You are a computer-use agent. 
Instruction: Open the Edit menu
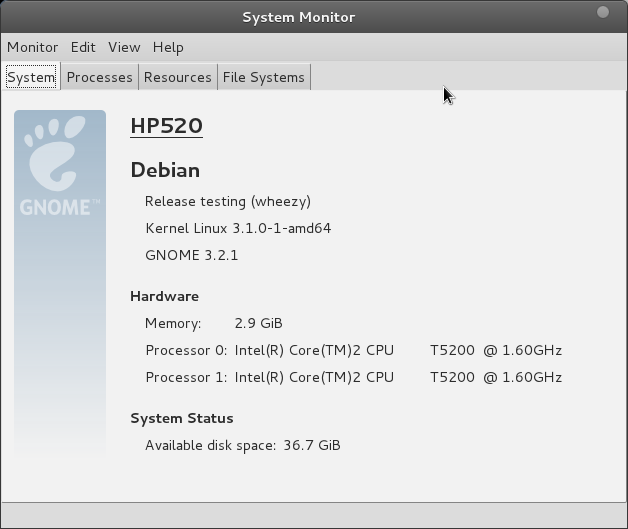point(83,47)
